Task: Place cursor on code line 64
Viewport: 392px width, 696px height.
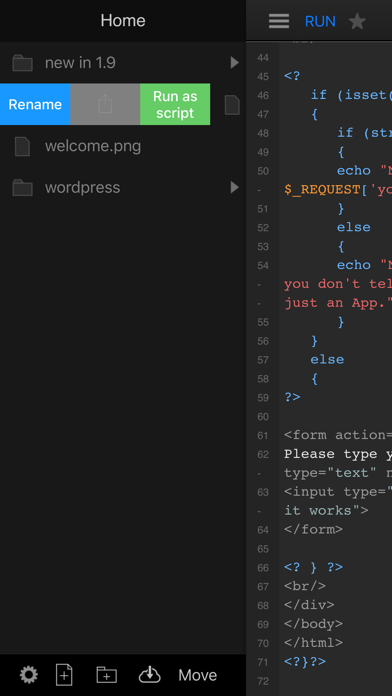Action: [x=313, y=529]
